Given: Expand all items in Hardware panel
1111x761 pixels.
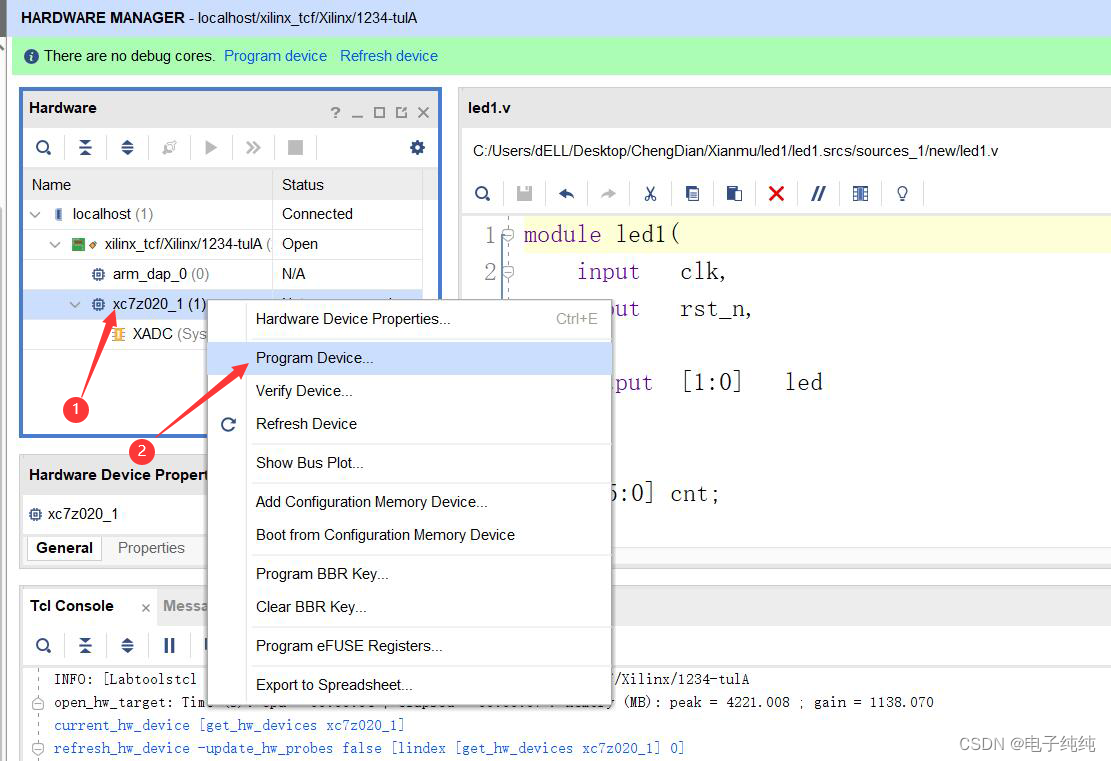Looking at the screenshot, I should click(x=128, y=147).
